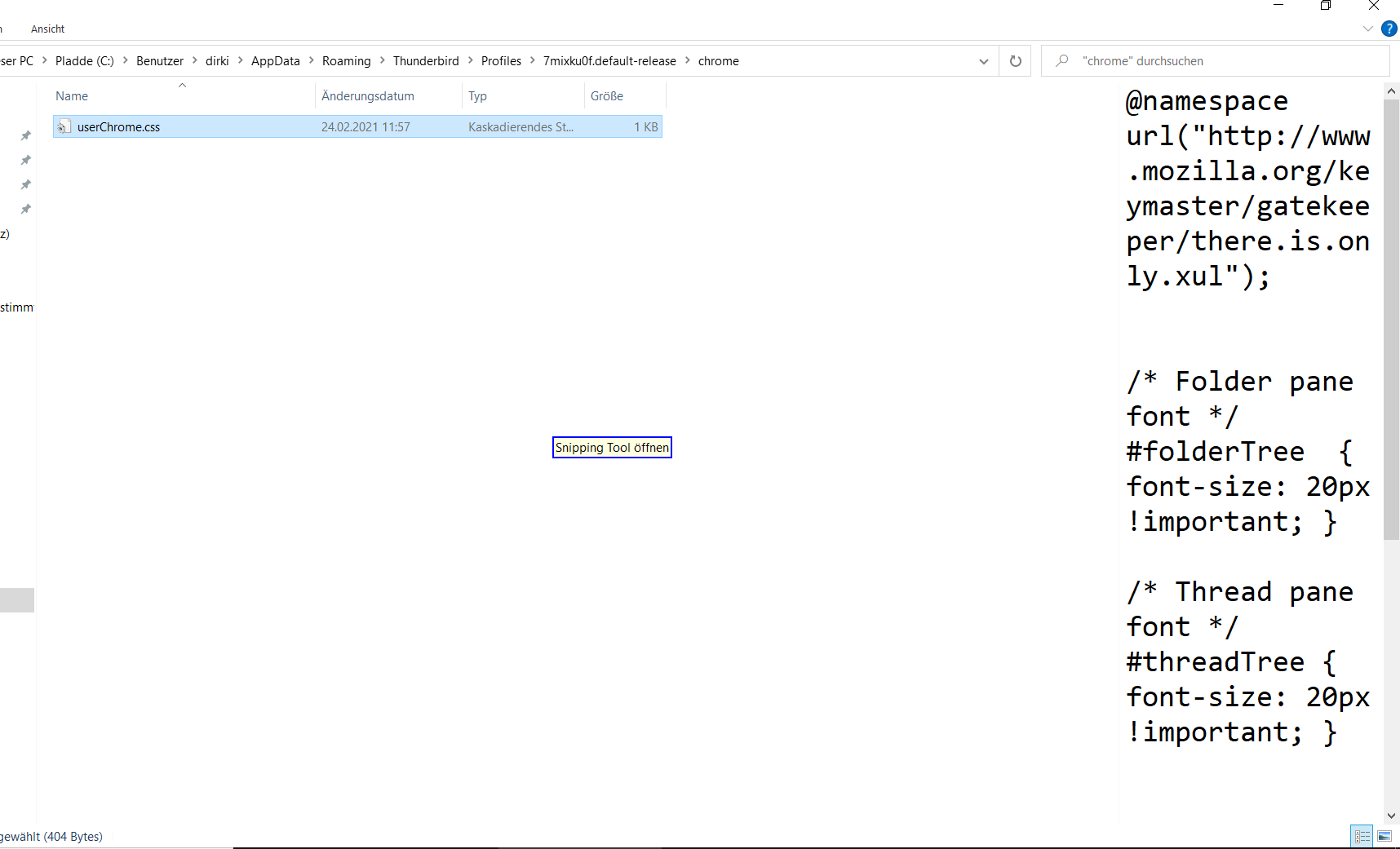Jump to Roaming in the address path
The image size is (1400, 849).
[x=347, y=61]
